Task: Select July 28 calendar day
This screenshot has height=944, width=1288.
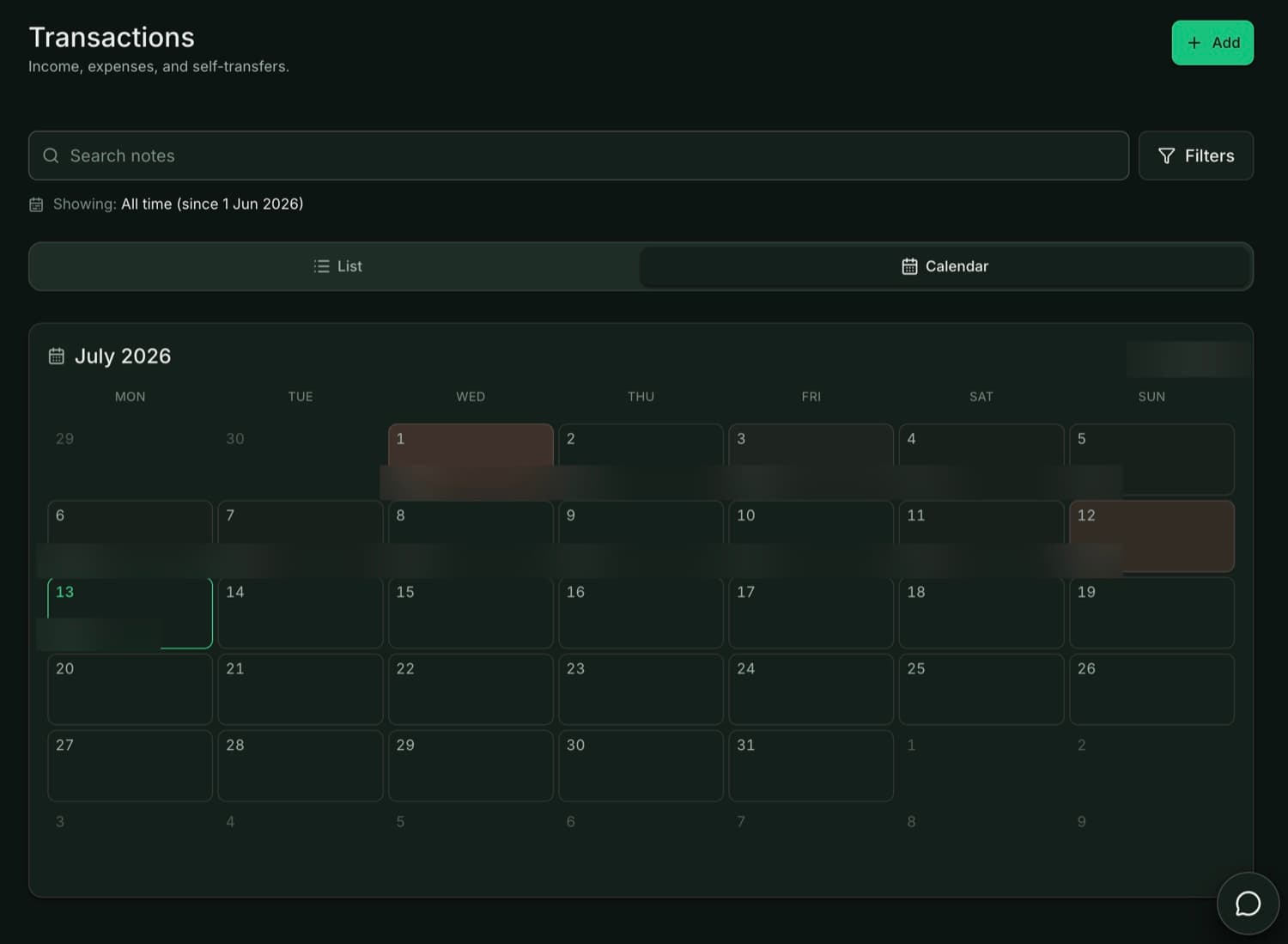Action: coord(301,765)
